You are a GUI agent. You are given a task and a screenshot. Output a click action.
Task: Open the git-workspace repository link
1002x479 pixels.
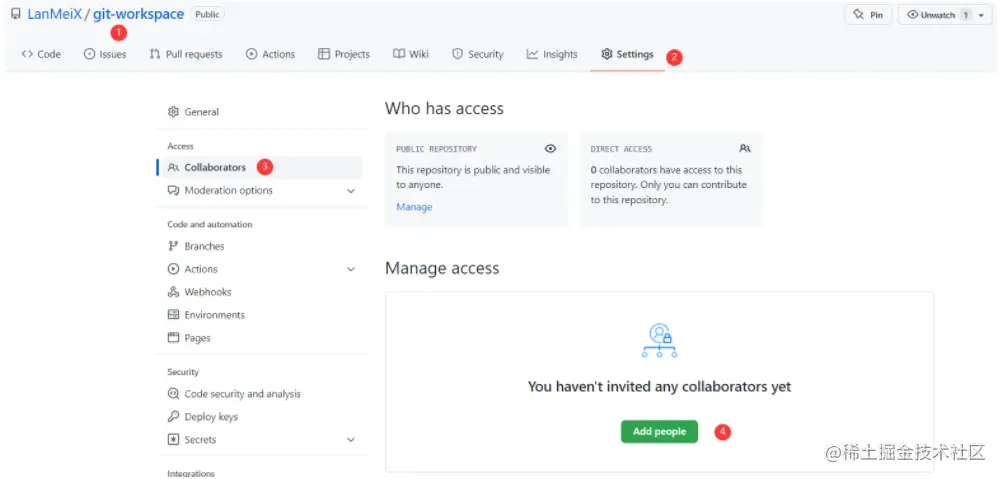(x=138, y=14)
